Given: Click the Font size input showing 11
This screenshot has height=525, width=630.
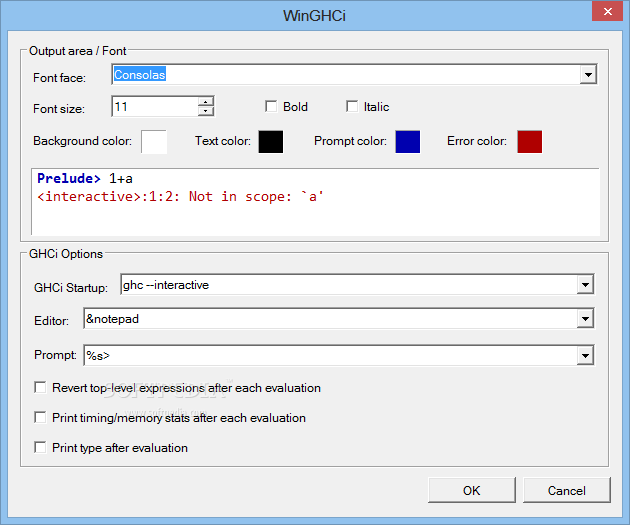Looking at the screenshot, I should click(155, 107).
